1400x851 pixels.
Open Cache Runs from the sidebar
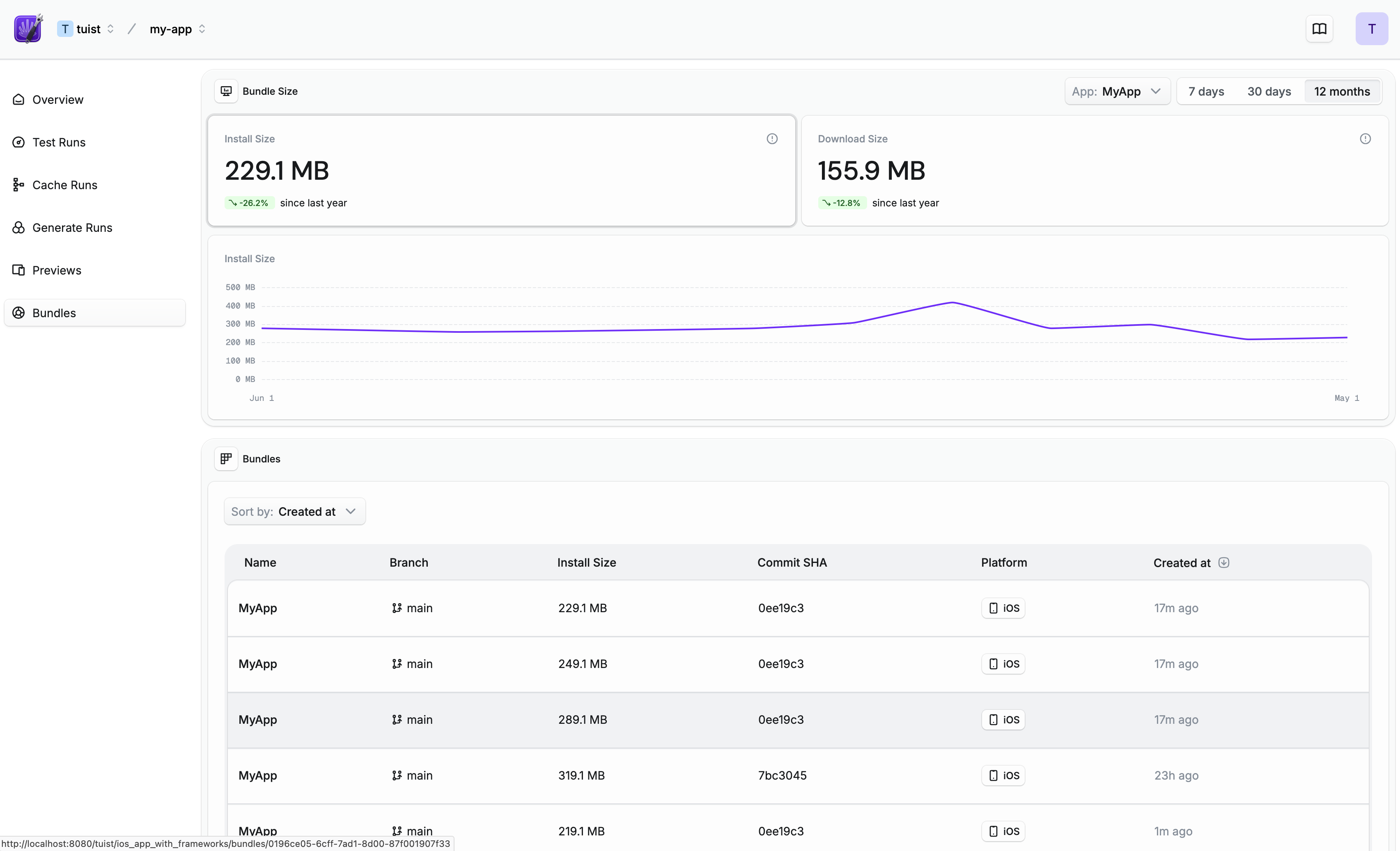[64, 185]
